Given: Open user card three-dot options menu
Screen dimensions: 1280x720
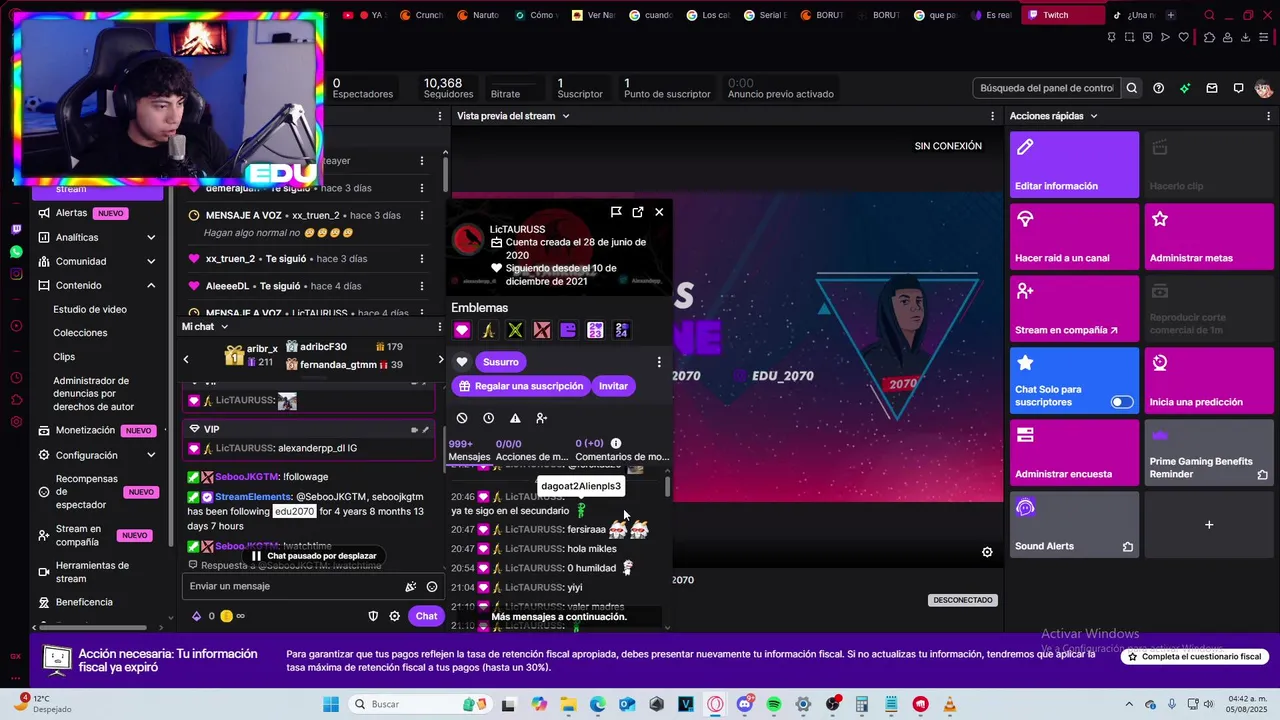Looking at the screenshot, I should coord(659,362).
